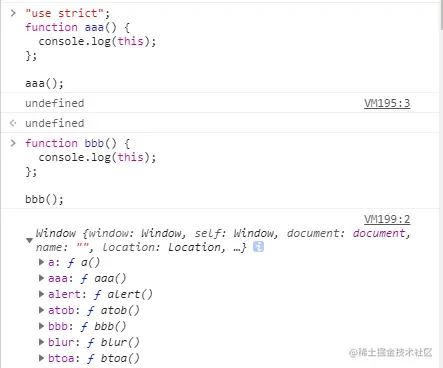
Task: Click the input prompt chevron beside function bbb
Action: [13, 143]
